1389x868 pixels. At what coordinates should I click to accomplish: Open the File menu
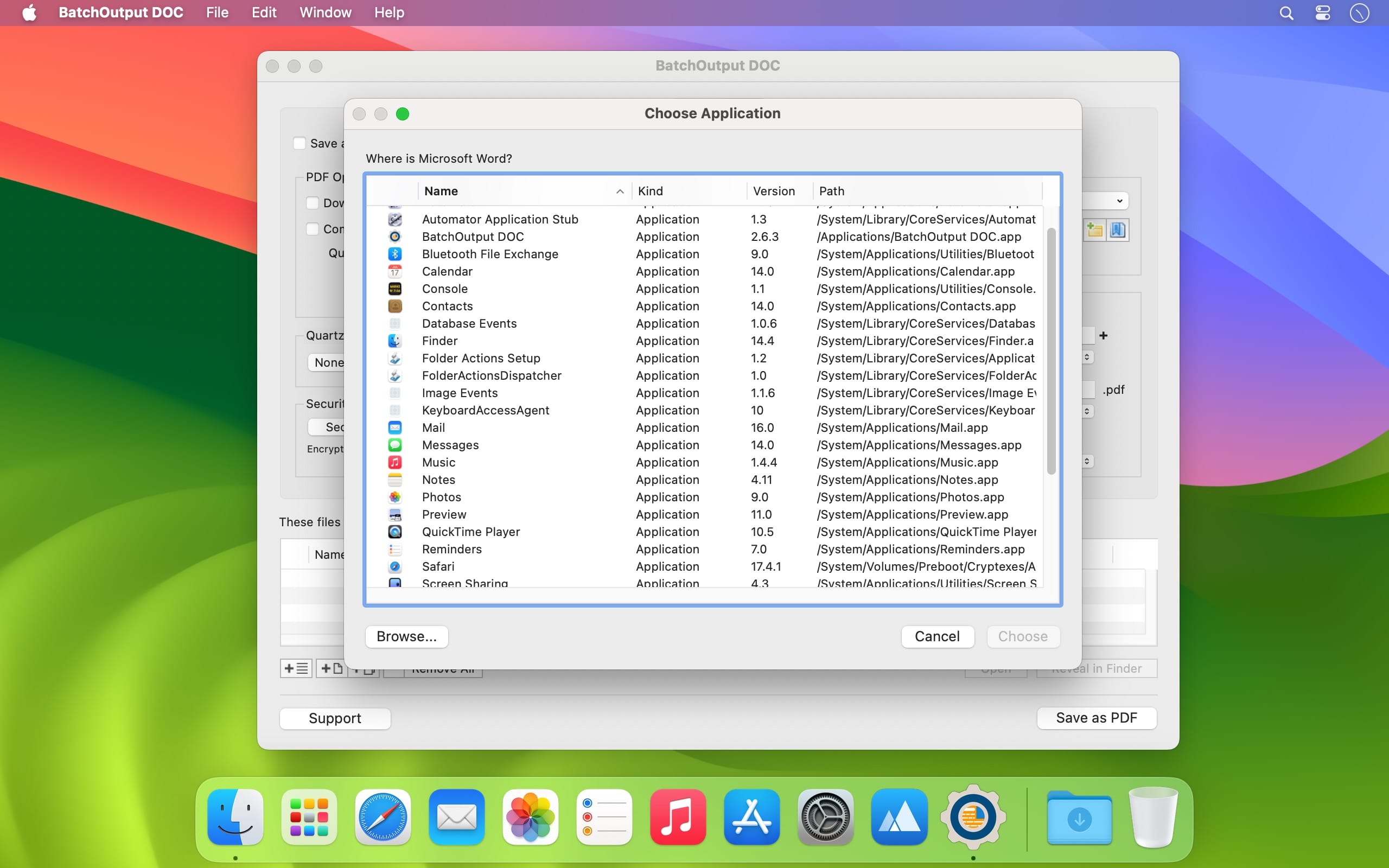pyautogui.click(x=218, y=12)
